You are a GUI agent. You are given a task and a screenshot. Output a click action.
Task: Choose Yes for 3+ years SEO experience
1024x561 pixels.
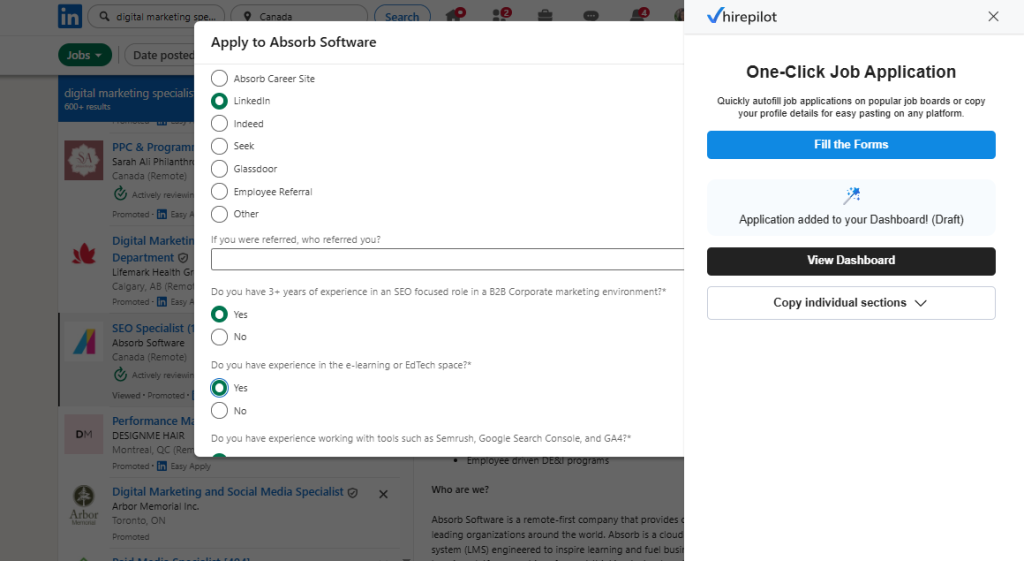[219, 314]
